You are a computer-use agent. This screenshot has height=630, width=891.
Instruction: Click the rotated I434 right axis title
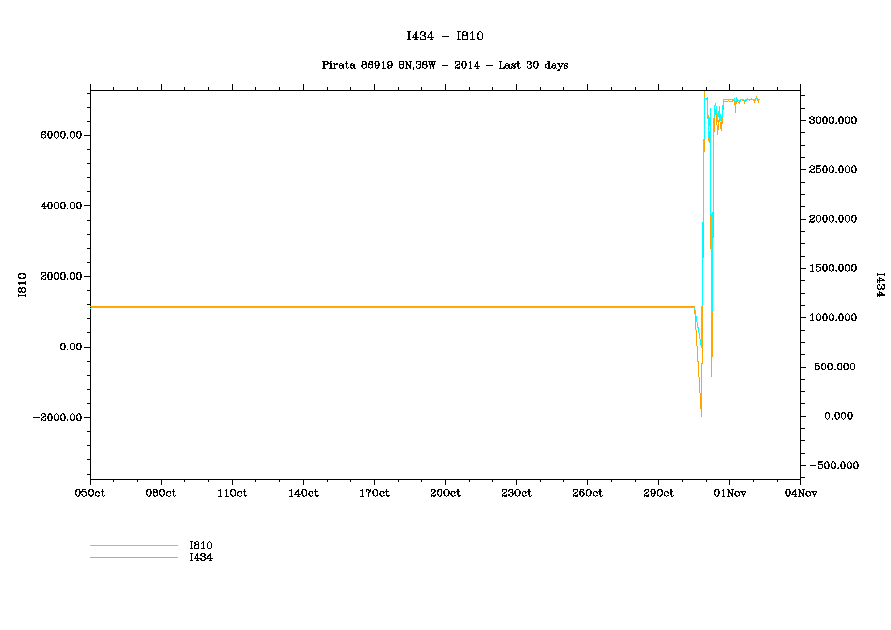879,285
